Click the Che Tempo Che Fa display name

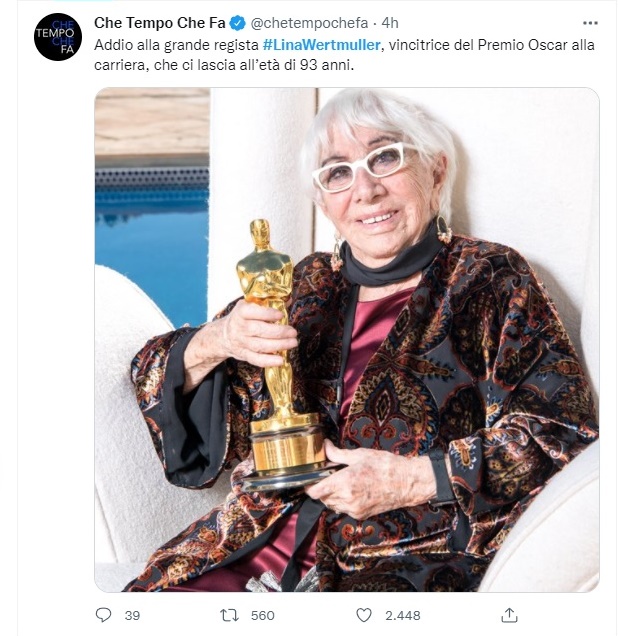pos(159,23)
